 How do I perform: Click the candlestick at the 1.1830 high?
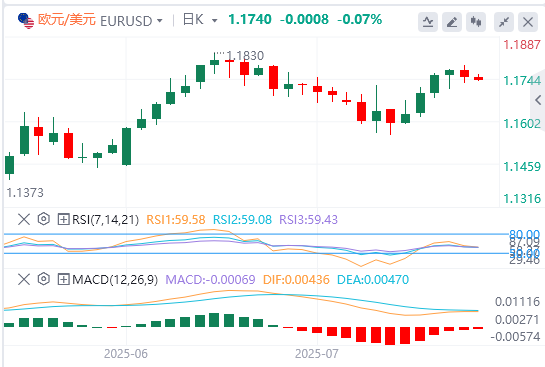click(x=214, y=63)
